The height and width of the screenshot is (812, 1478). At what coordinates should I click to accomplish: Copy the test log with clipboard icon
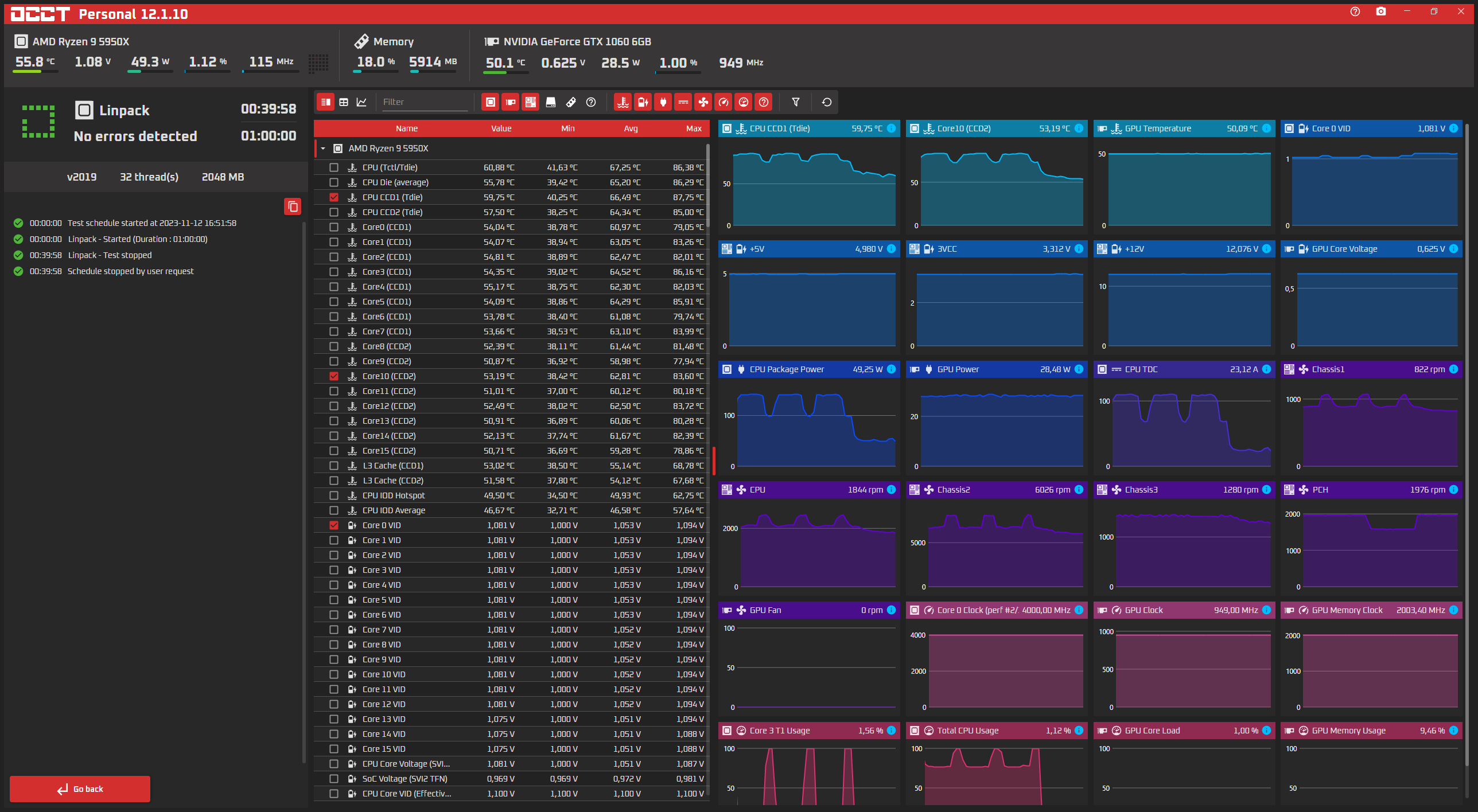tap(293, 206)
